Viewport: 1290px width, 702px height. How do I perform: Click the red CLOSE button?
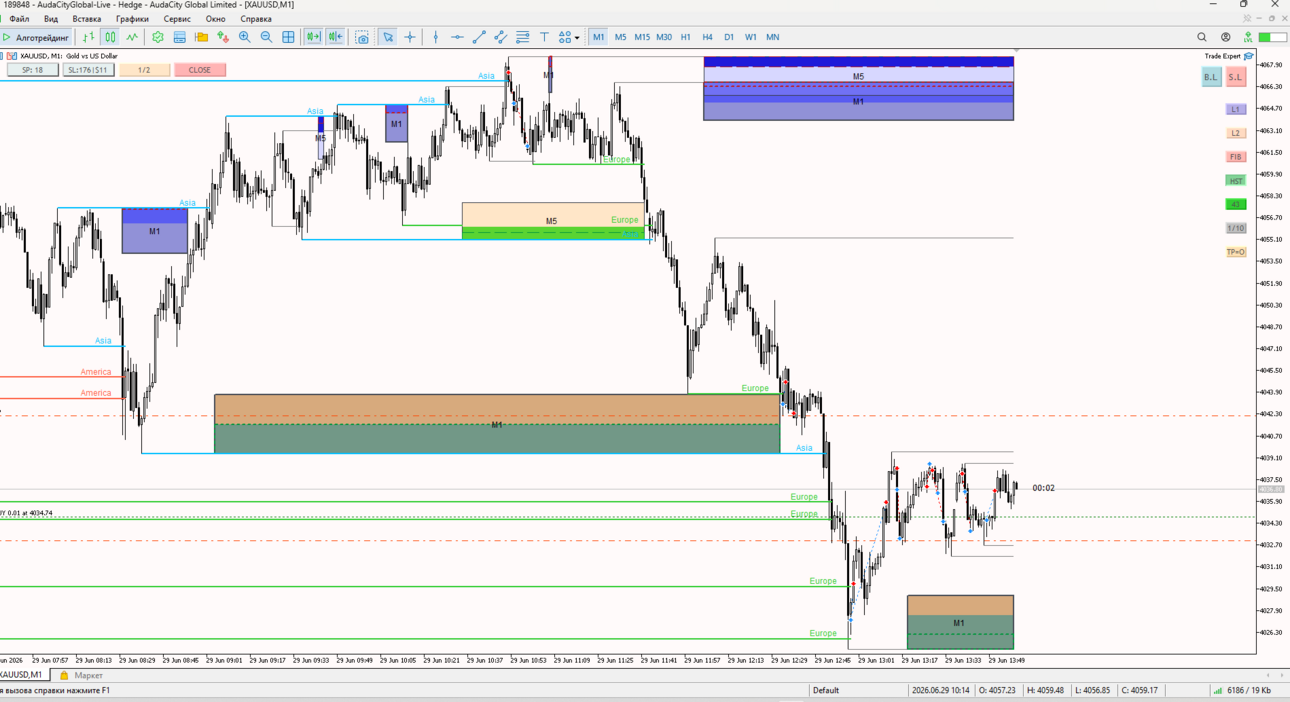200,70
